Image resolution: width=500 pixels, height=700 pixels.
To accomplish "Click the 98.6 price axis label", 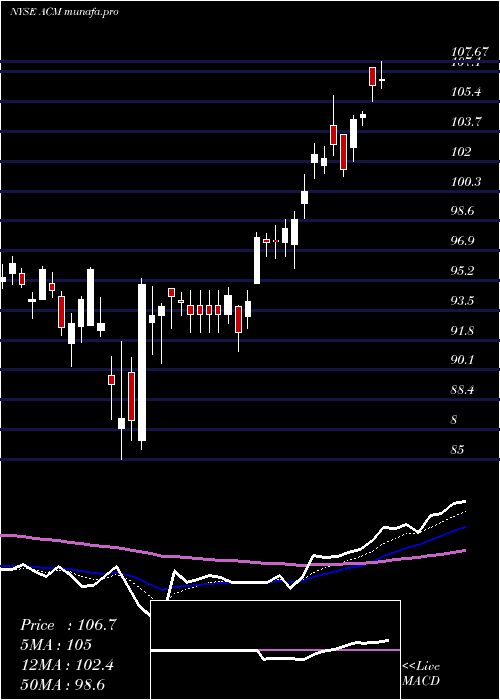I will [464, 211].
